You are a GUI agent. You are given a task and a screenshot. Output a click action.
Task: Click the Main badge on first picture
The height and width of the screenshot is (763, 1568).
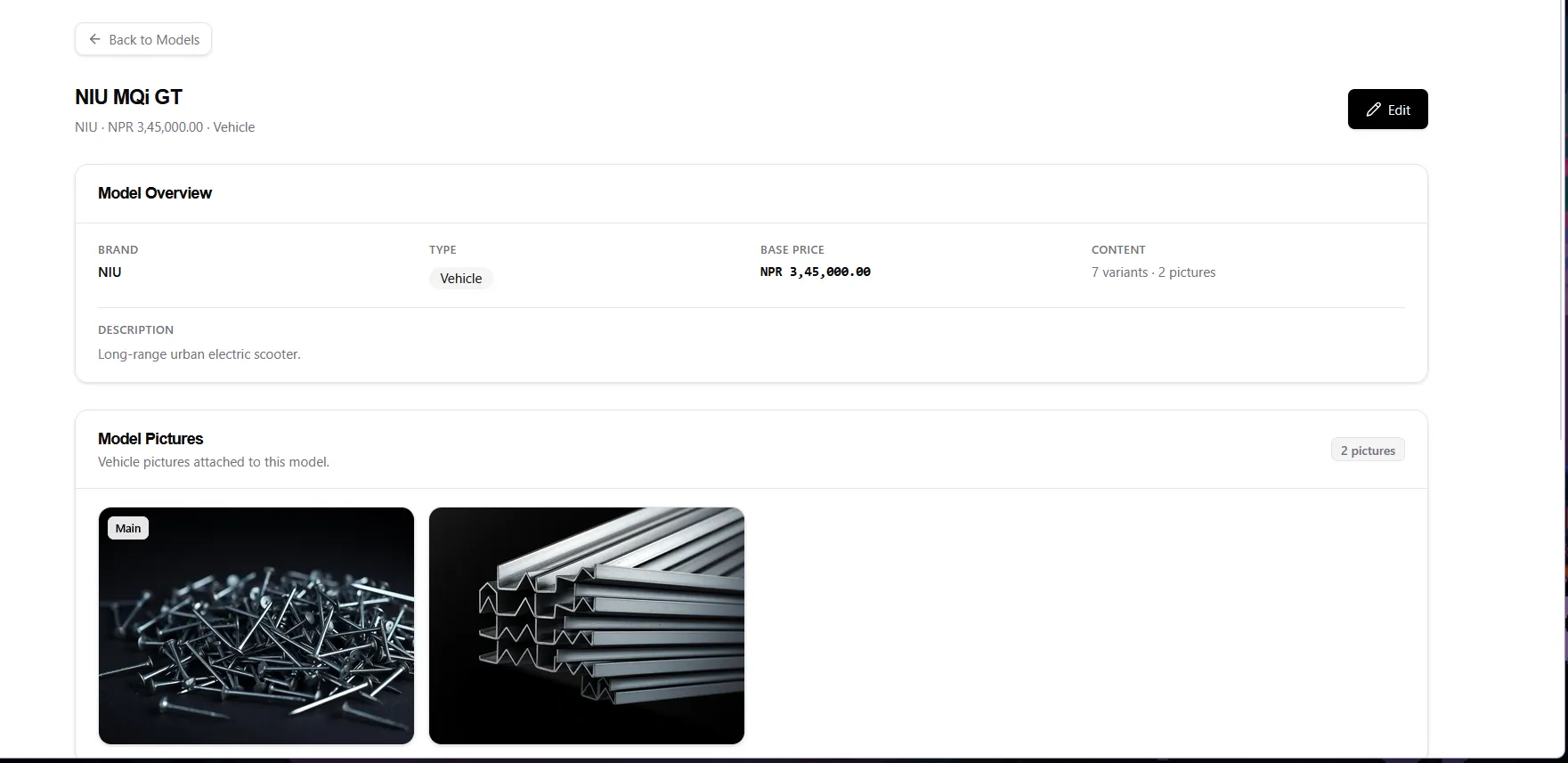point(128,528)
